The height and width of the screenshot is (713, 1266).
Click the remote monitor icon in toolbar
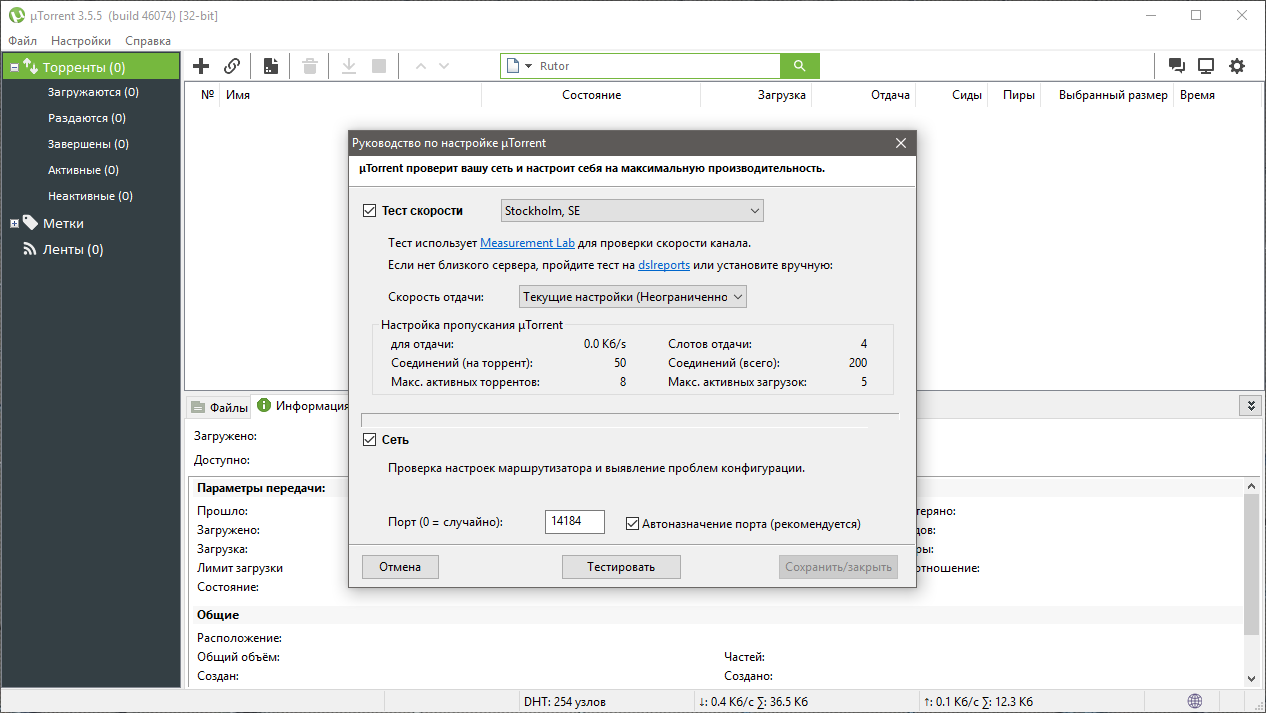point(1206,66)
